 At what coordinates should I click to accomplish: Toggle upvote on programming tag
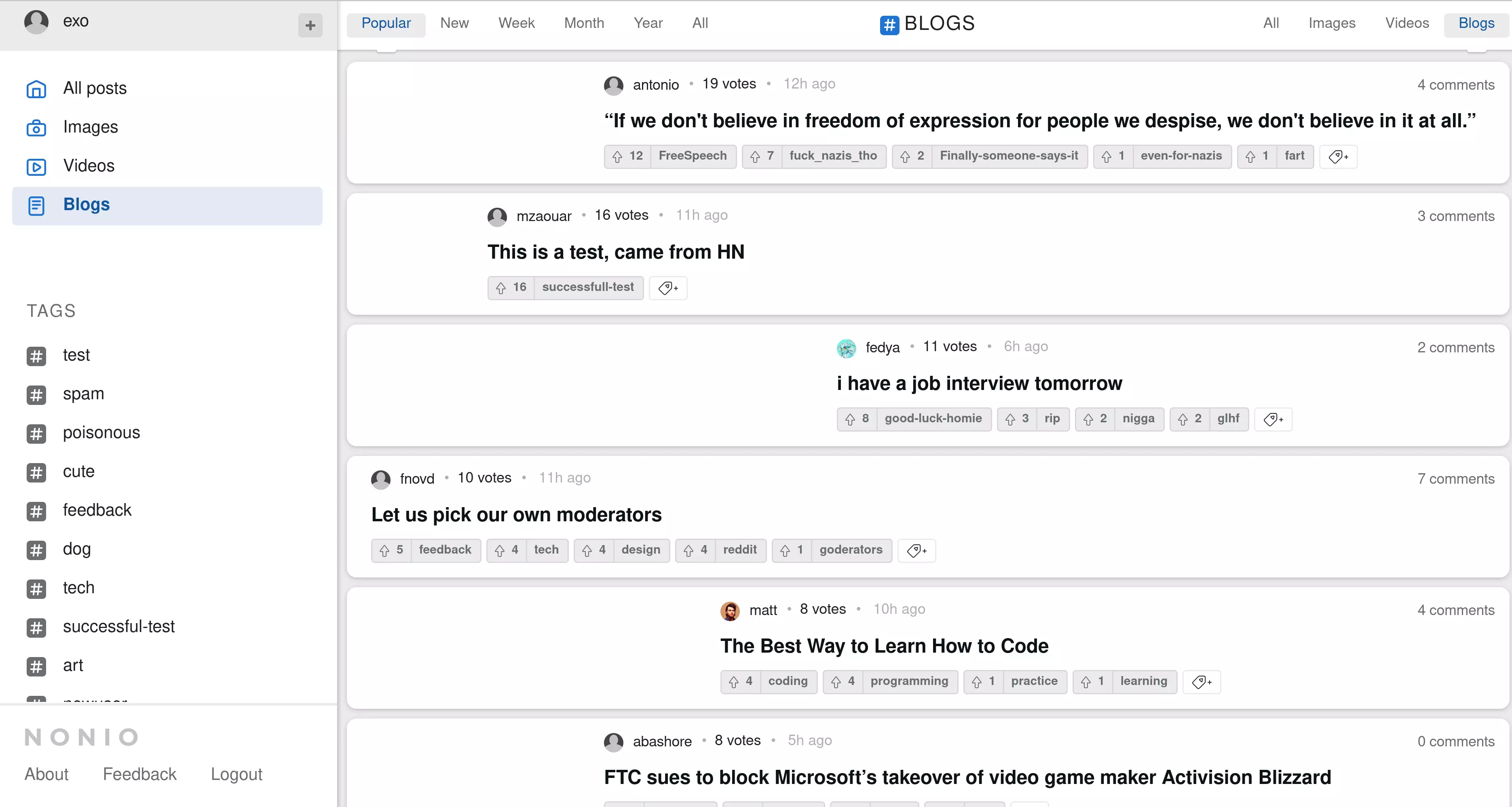coord(836,681)
